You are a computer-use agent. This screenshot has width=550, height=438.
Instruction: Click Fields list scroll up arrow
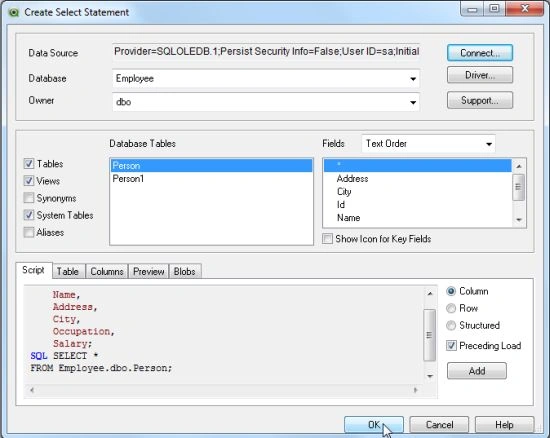point(519,166)
